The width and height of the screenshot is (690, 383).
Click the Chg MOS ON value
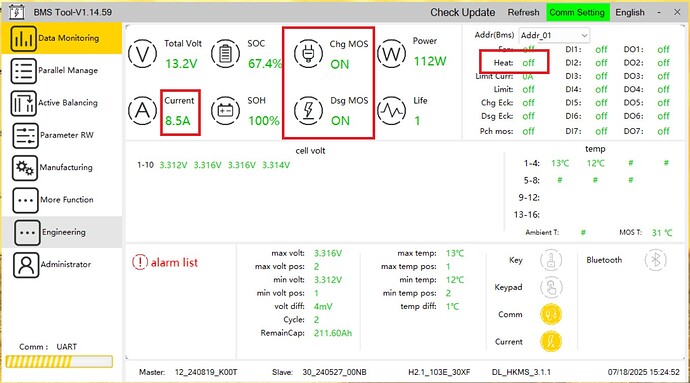340,65
